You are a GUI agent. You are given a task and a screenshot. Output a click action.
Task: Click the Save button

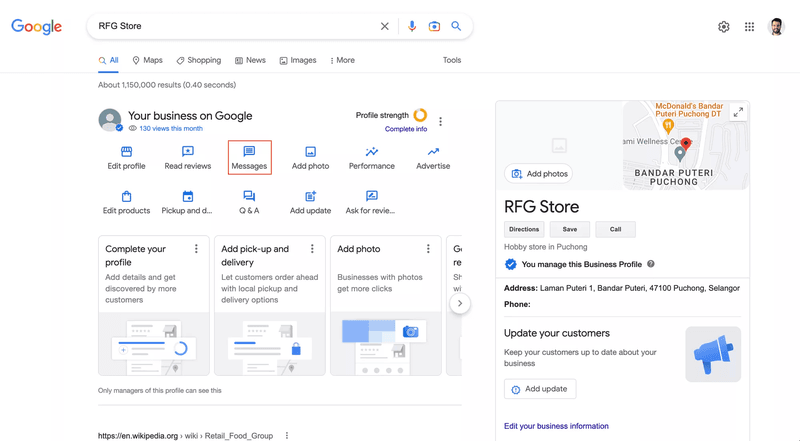point(569,229)
